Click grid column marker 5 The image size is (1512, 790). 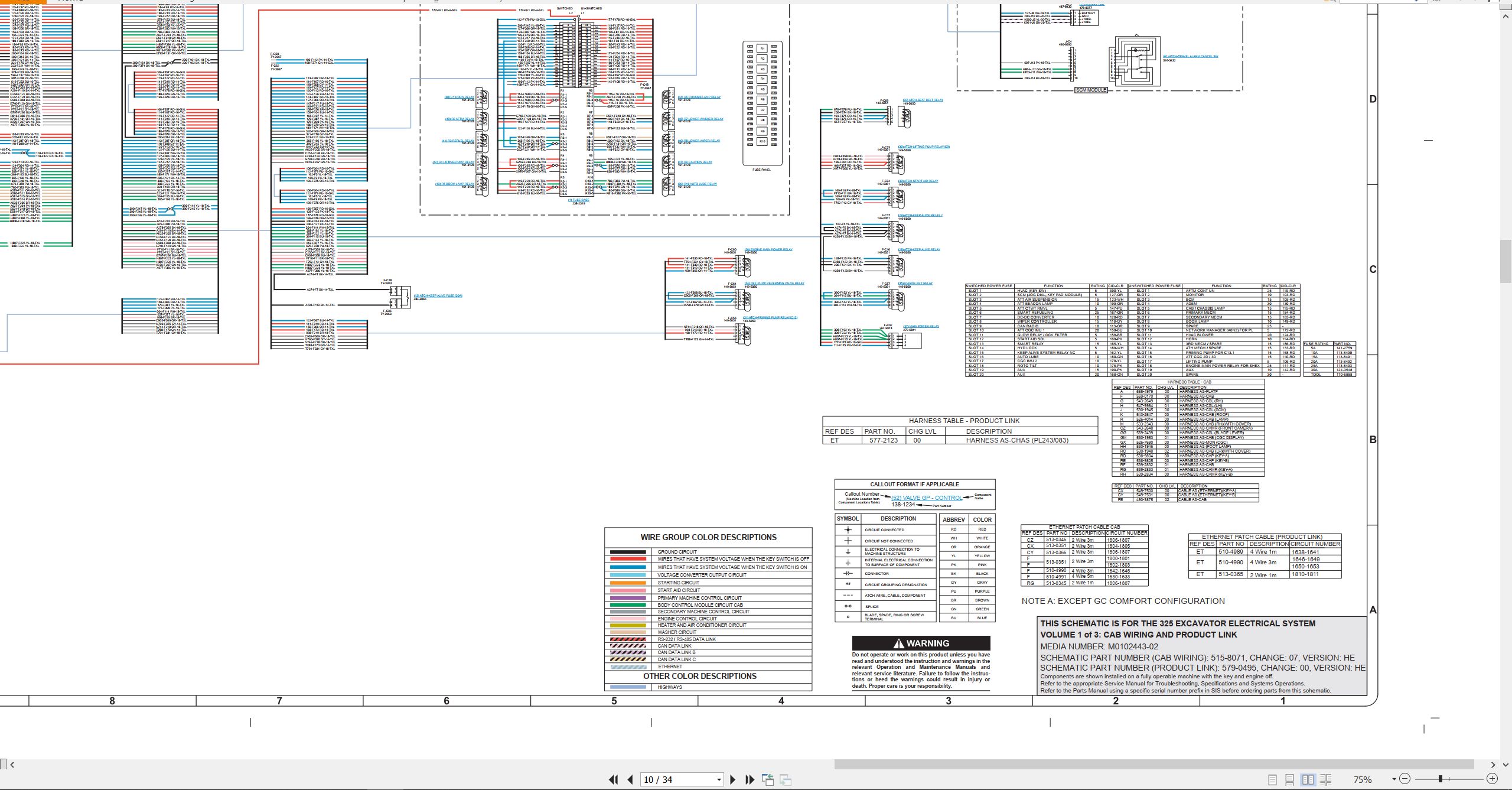point(614,701)
